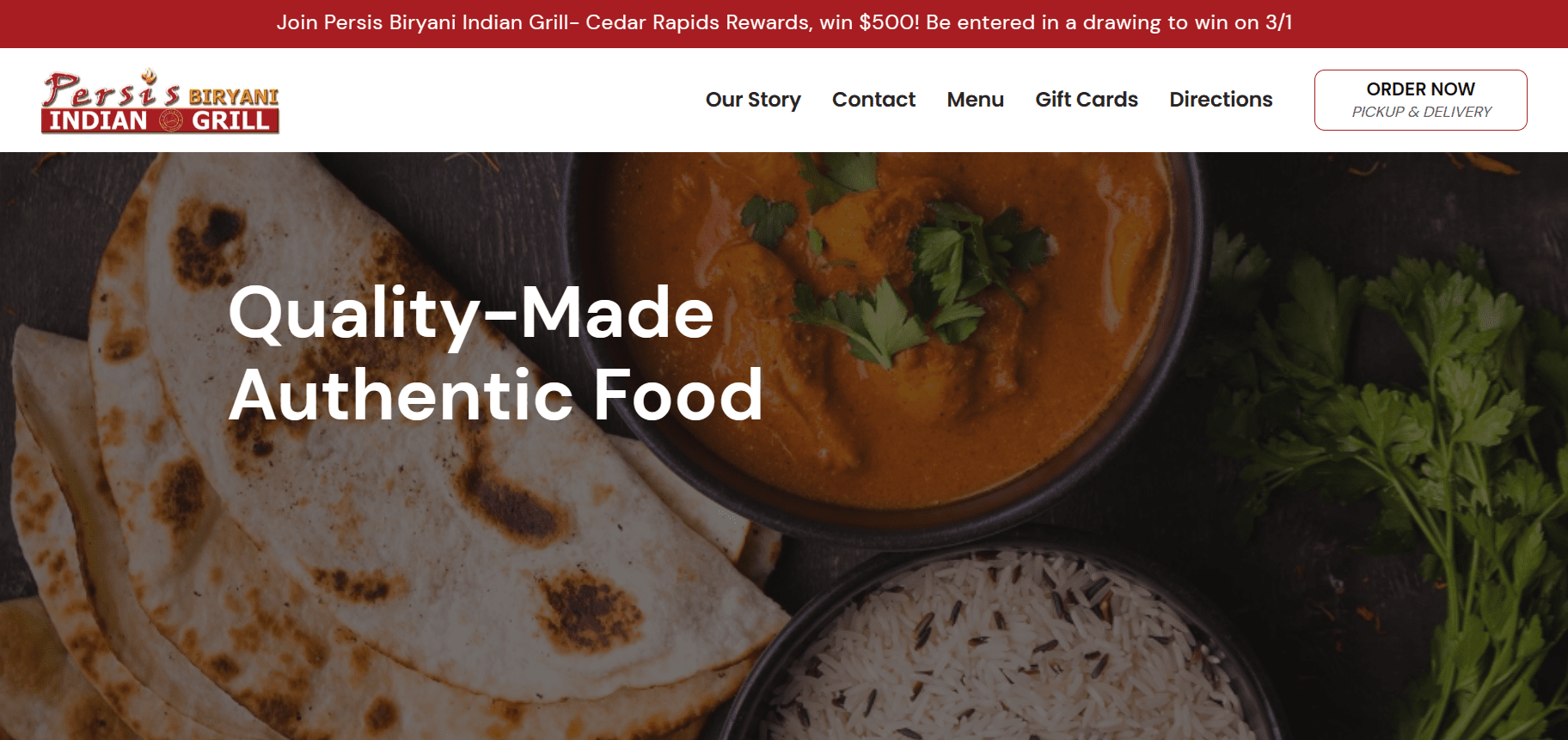The image size is (1568, 740).
Task: Click the Authentic Food heading line
Action: pyautogui.click(x=496, y=395)
